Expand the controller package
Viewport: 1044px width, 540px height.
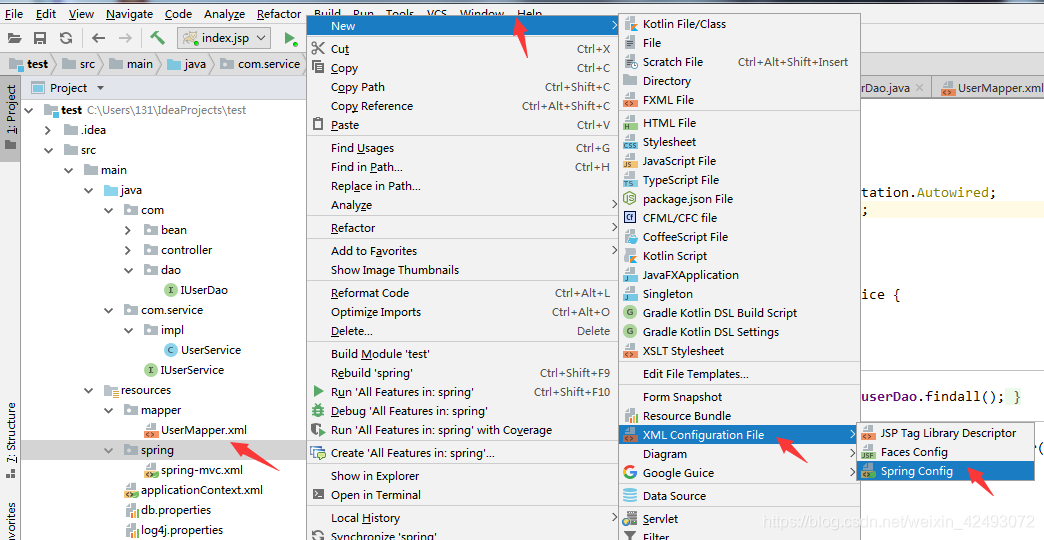(x=128, y=250)
